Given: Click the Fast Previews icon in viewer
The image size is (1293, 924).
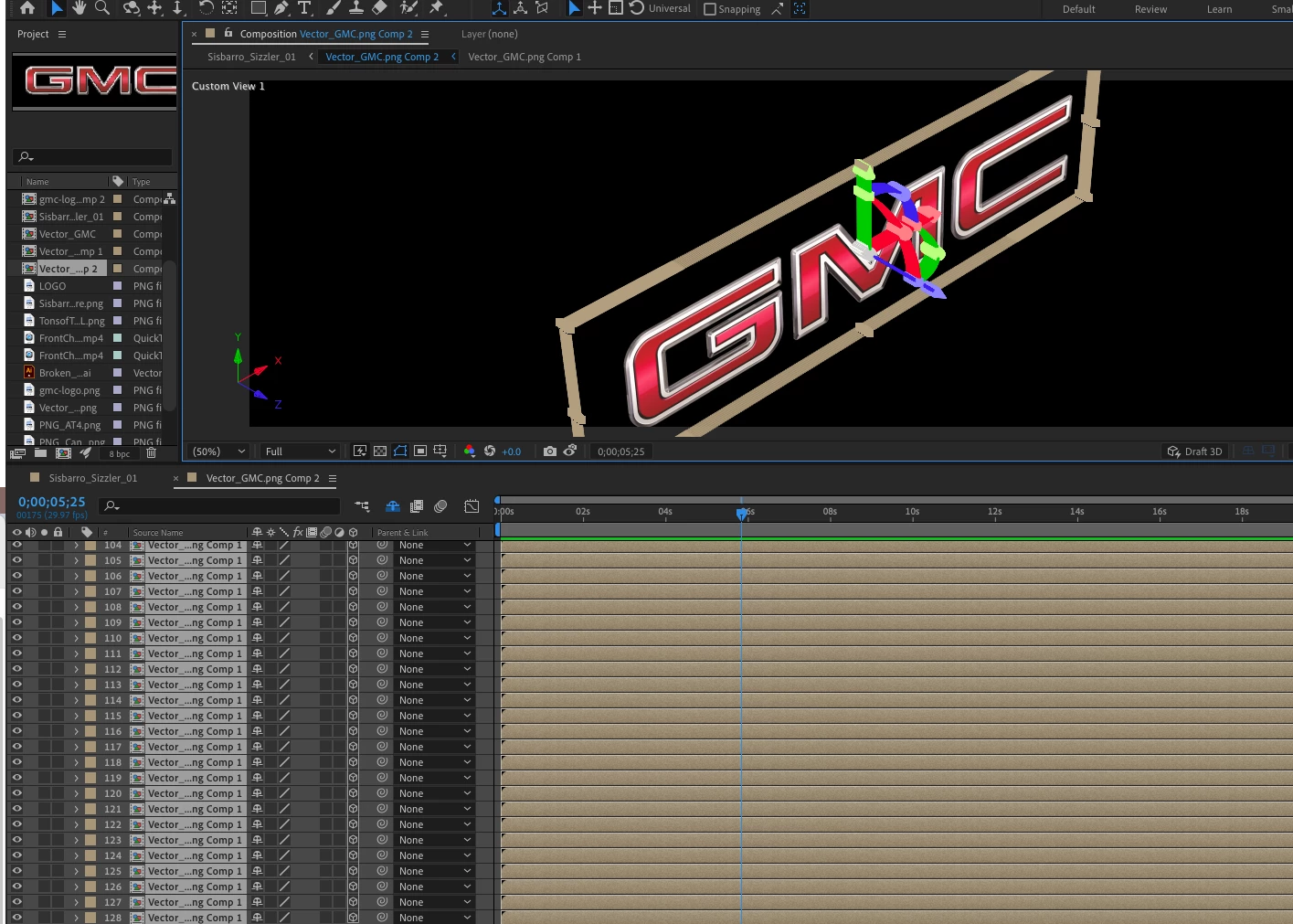Looking at the screenshot, I should (x=360, y=451).
